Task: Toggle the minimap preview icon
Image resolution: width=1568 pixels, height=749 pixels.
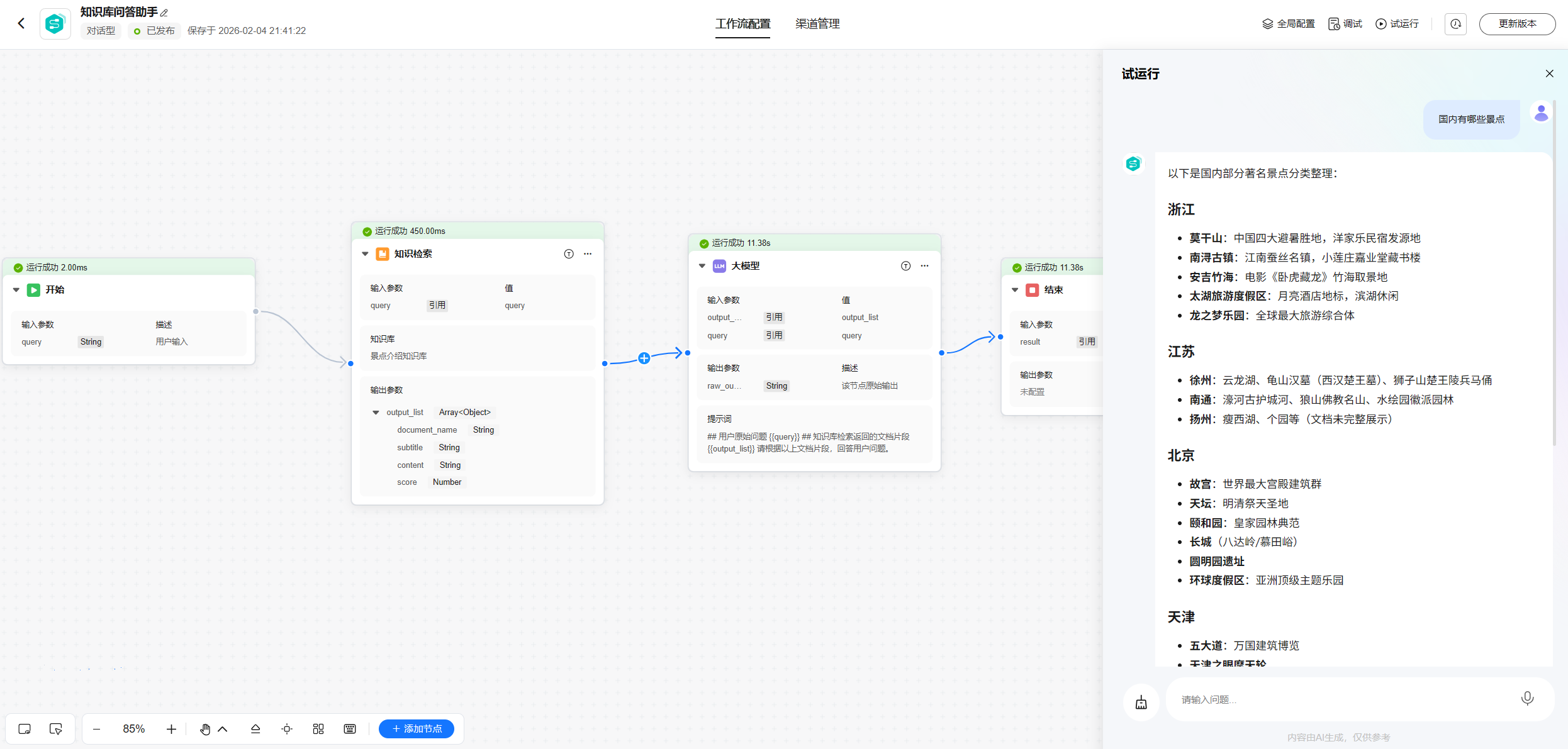Action: pos(25,729)
